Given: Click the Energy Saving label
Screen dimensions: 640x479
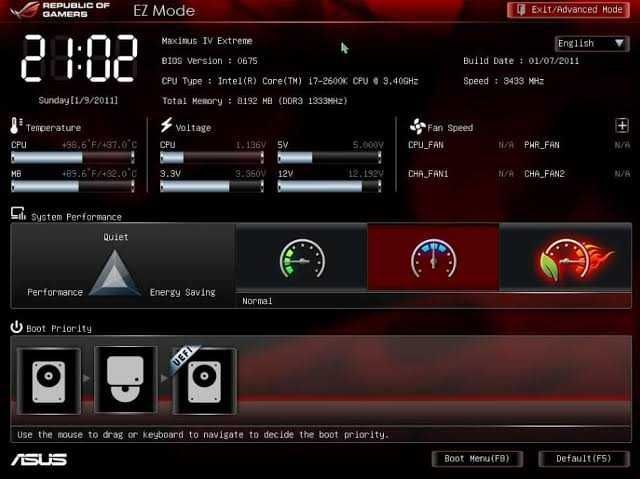Looking at the screenshot, I should pyautogui.click(x=182, y=293).
